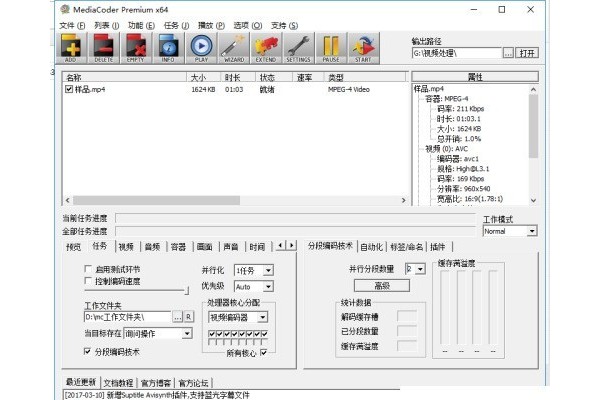
Task: Click the PAUSE toolbar icon
Action: (x=331, y=48)
